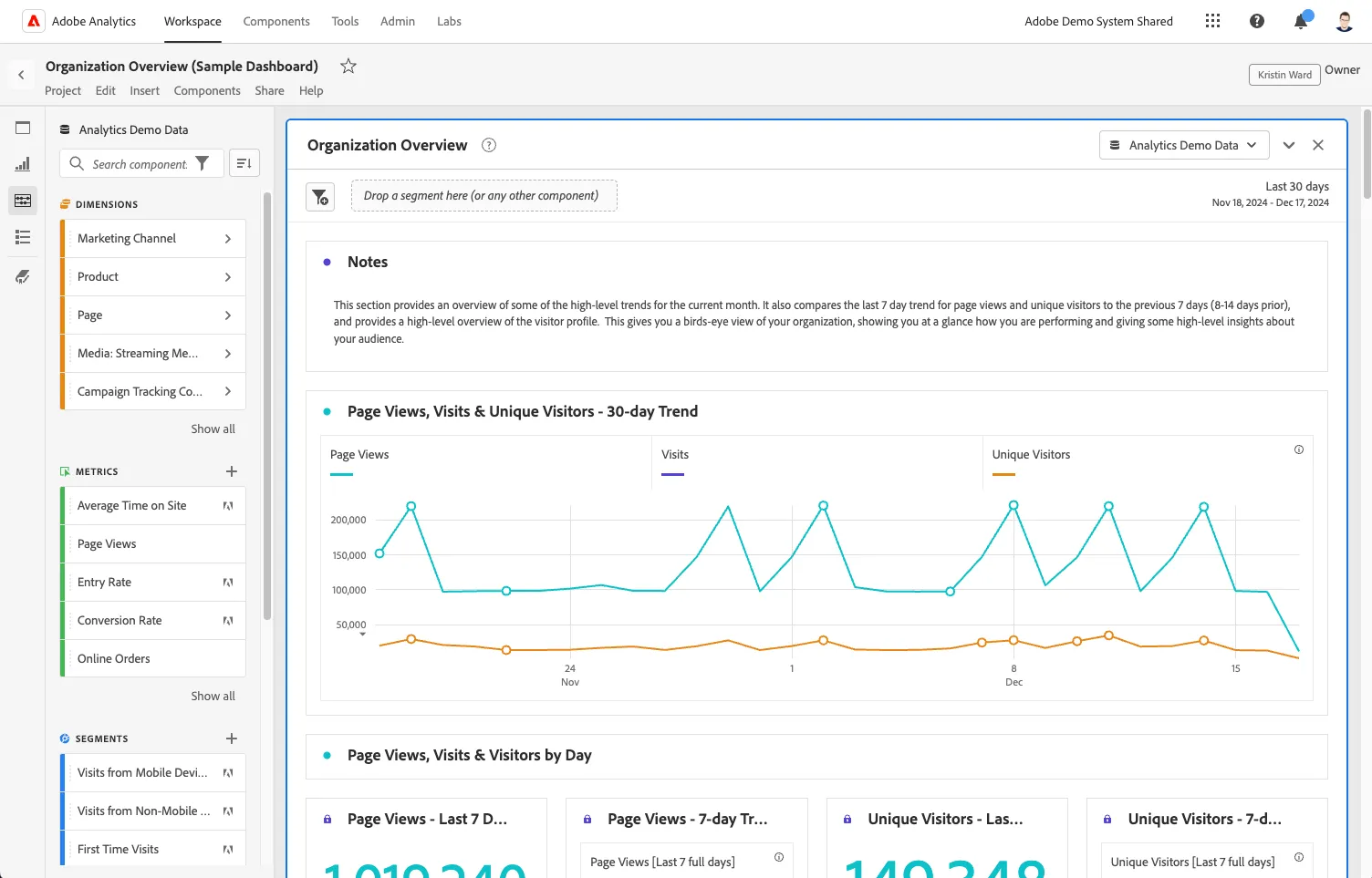Favorite the project with the star icon
Screen dimensions: 1372x878
pyautogui.click(x=348, y=66)
